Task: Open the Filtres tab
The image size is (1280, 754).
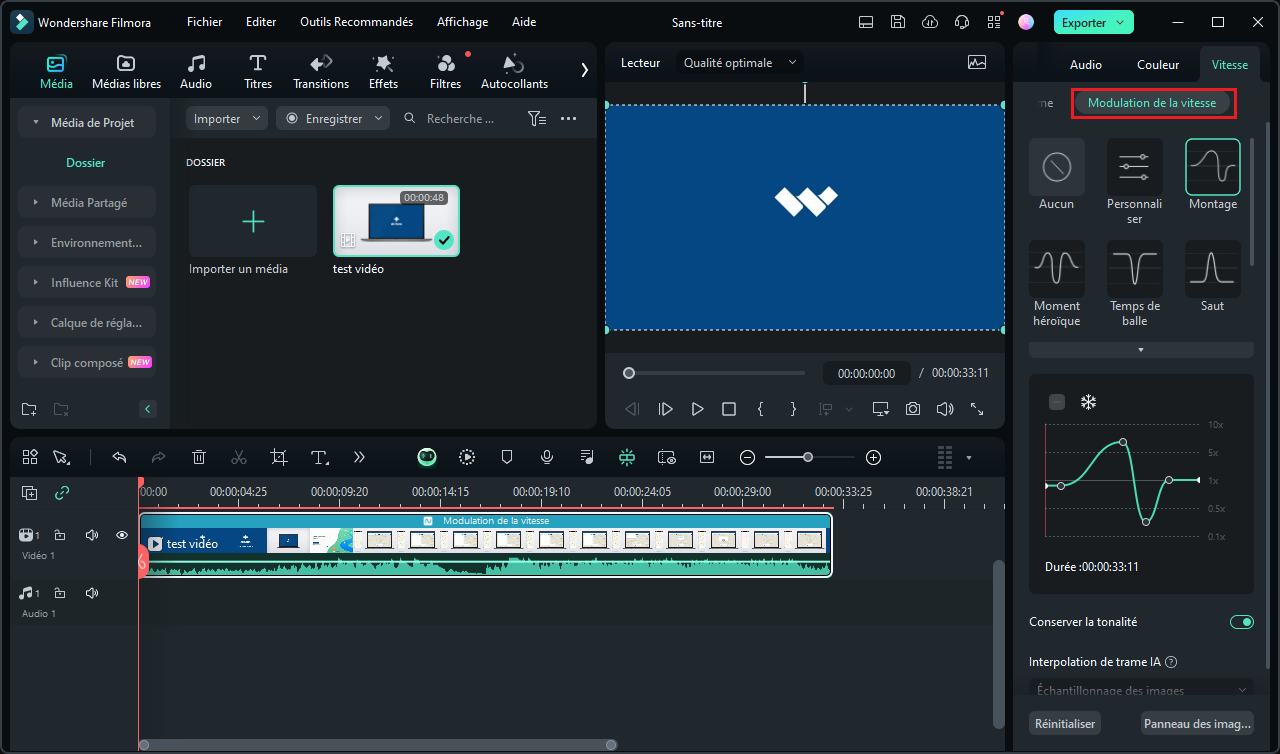Action: click(x=446, y=72)
